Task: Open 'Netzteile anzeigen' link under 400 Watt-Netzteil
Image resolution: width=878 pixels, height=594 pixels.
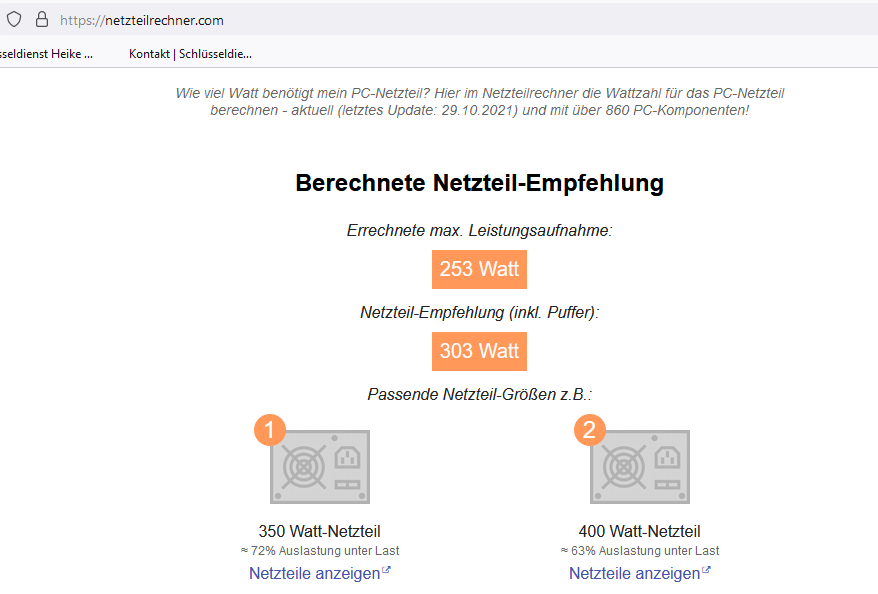Action: coord(634,573)
